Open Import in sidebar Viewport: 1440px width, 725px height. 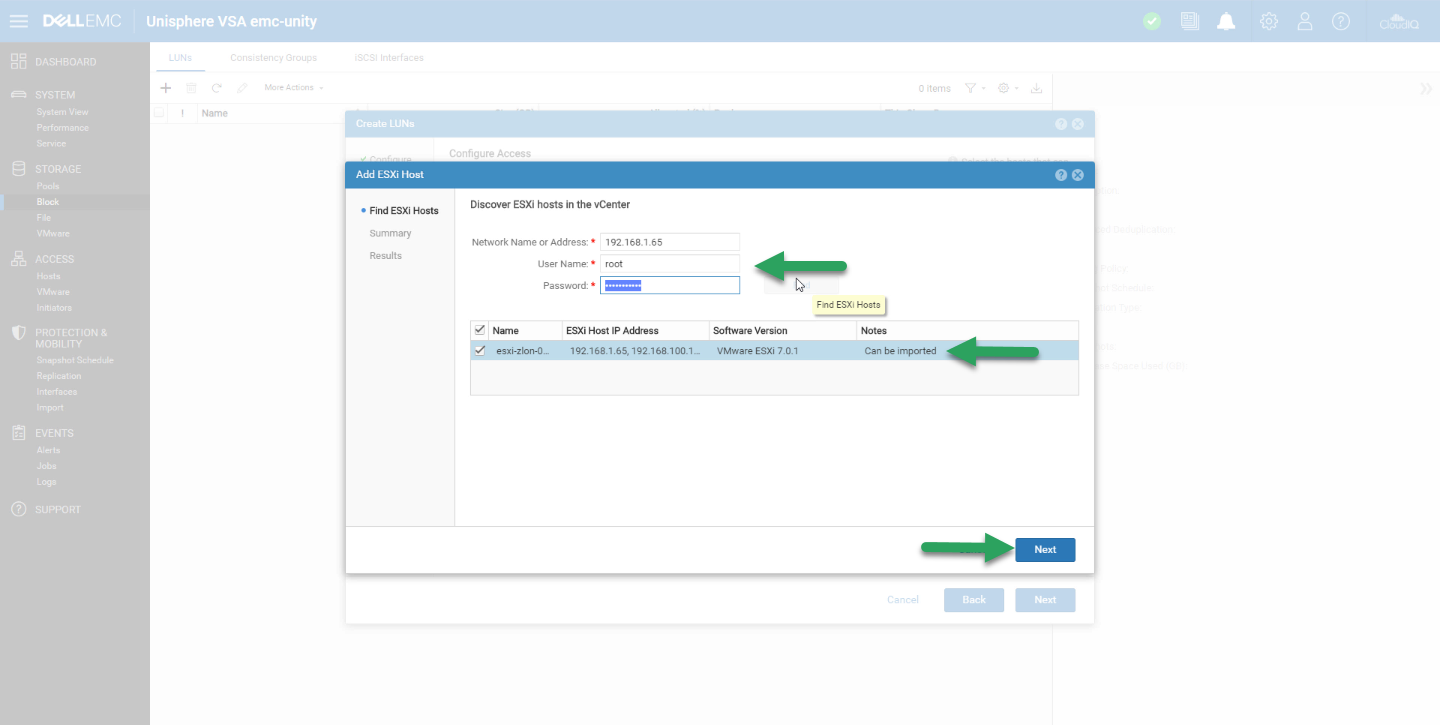(x=50, y=408)
